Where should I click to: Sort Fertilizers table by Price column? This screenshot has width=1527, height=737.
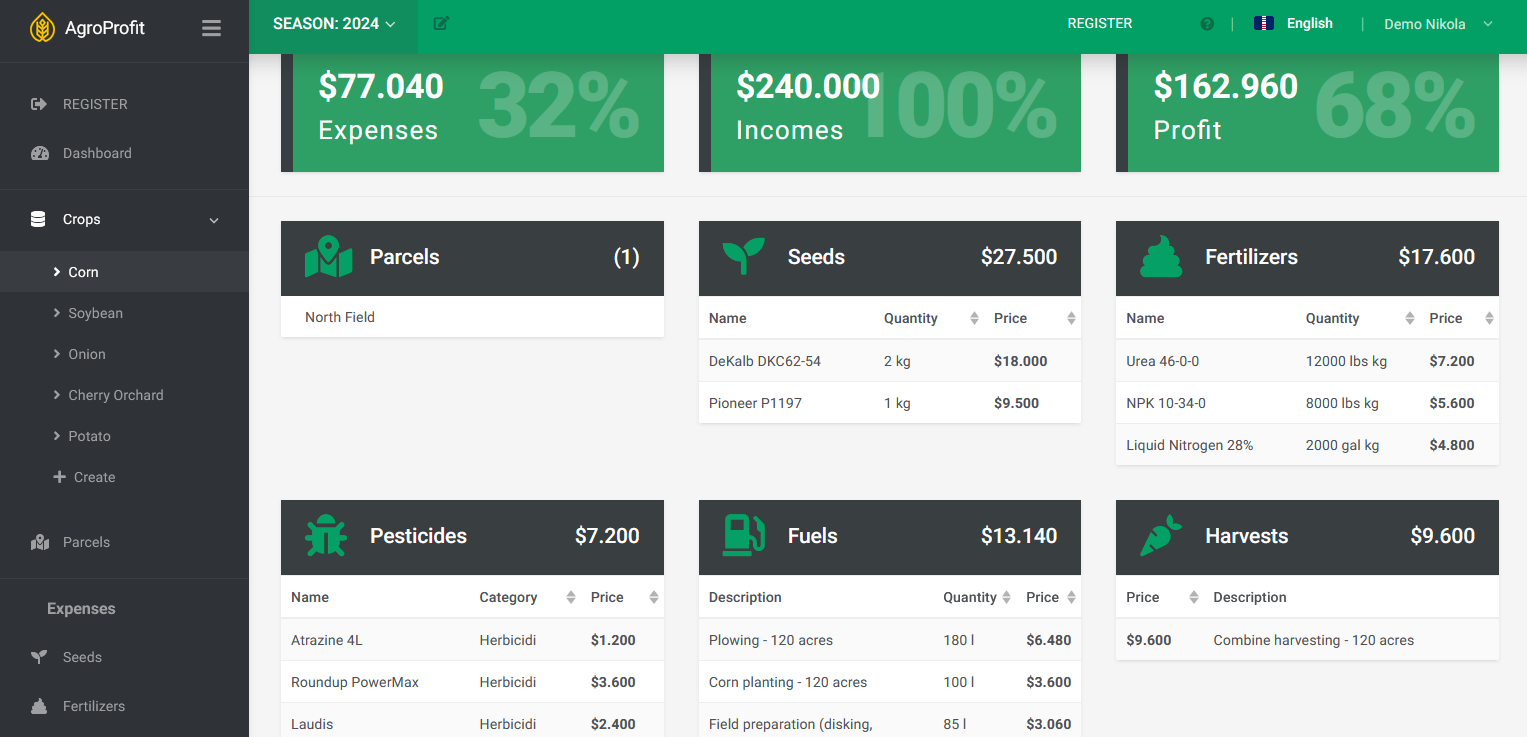pyautogui.click(x=1489, y=319)
